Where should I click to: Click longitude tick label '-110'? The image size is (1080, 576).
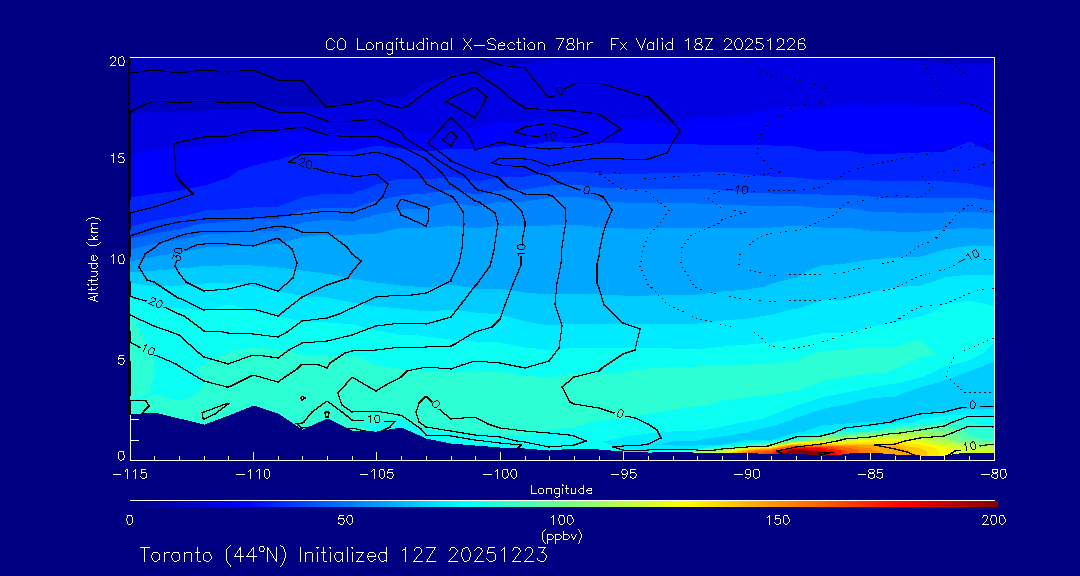click(253, 474)
